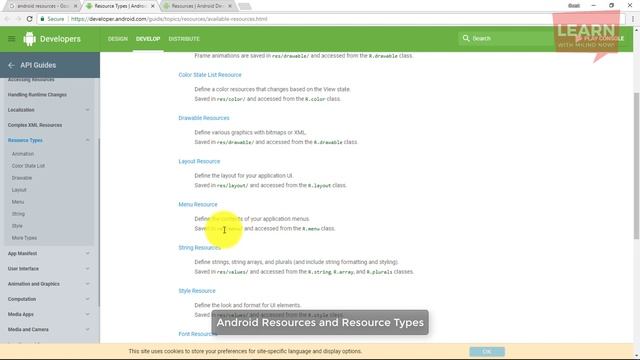This screenshot has width=640, height=360.
Task: Open the Style Resource link
Action: [x=197, y=291]
